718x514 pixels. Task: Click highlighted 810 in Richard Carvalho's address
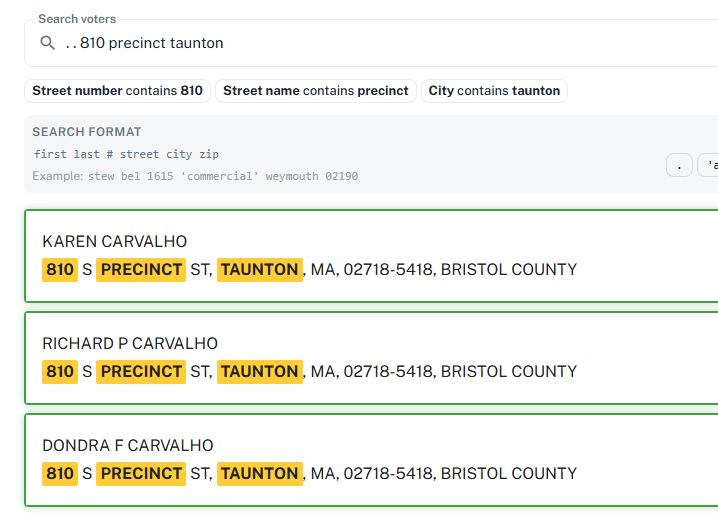[60, 371]
